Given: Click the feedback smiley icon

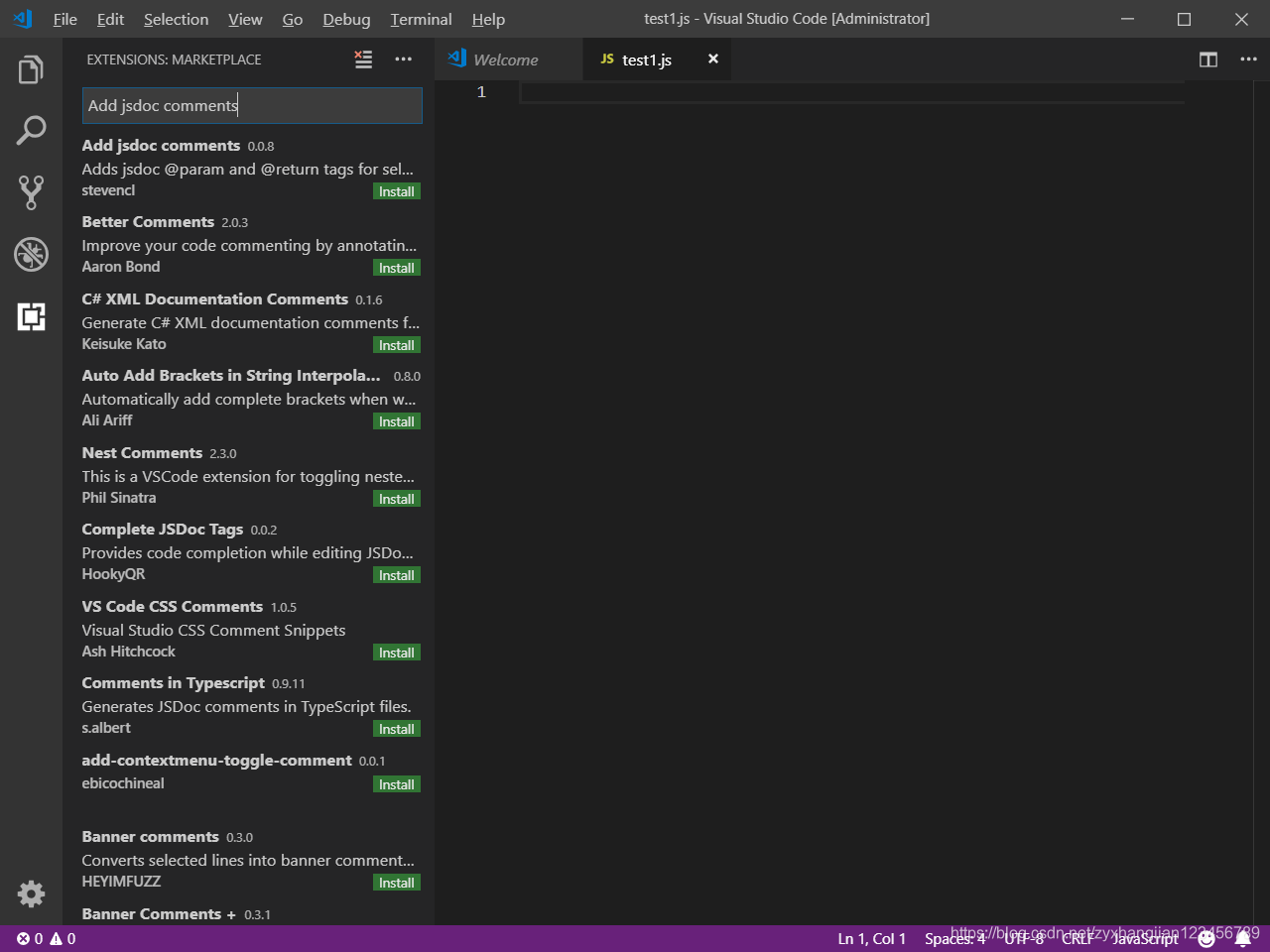Looking at the screenshot, I should (1206, 938).
